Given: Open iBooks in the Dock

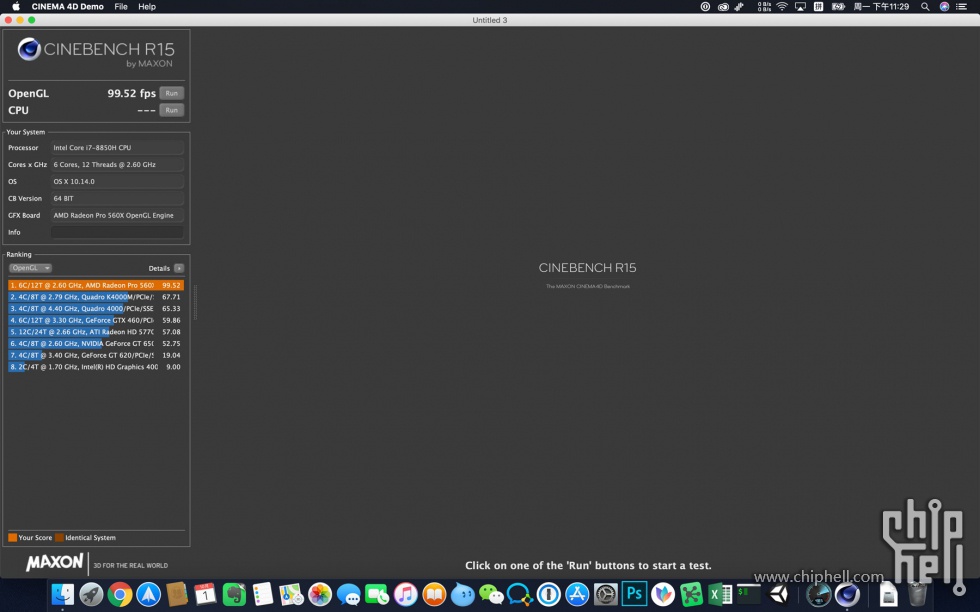Looking at the screenshot, I should click(x=434, y=594).
